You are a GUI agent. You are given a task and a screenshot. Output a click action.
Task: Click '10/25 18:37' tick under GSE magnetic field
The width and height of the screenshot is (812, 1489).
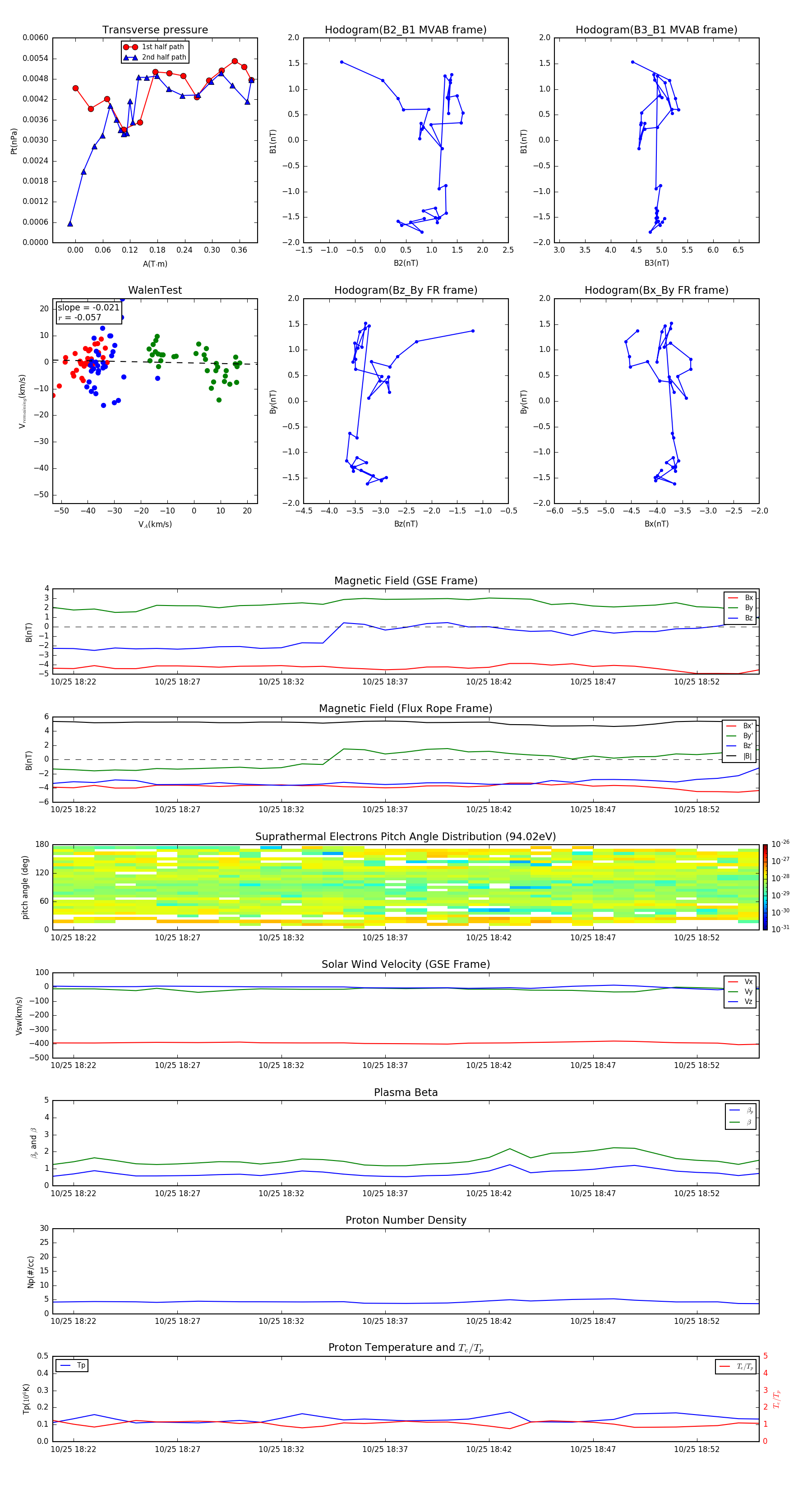point(385,682)
